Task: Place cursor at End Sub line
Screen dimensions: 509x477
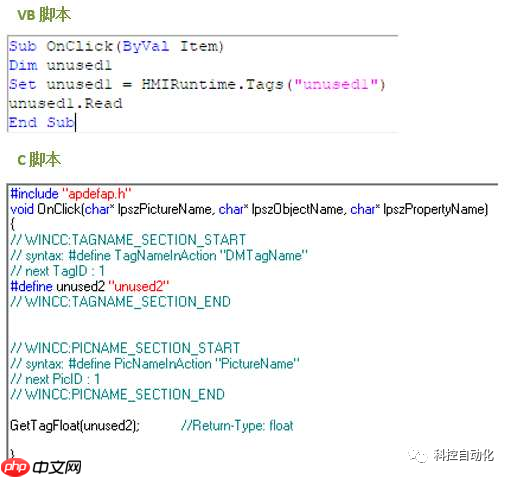Action: [42, 122]
